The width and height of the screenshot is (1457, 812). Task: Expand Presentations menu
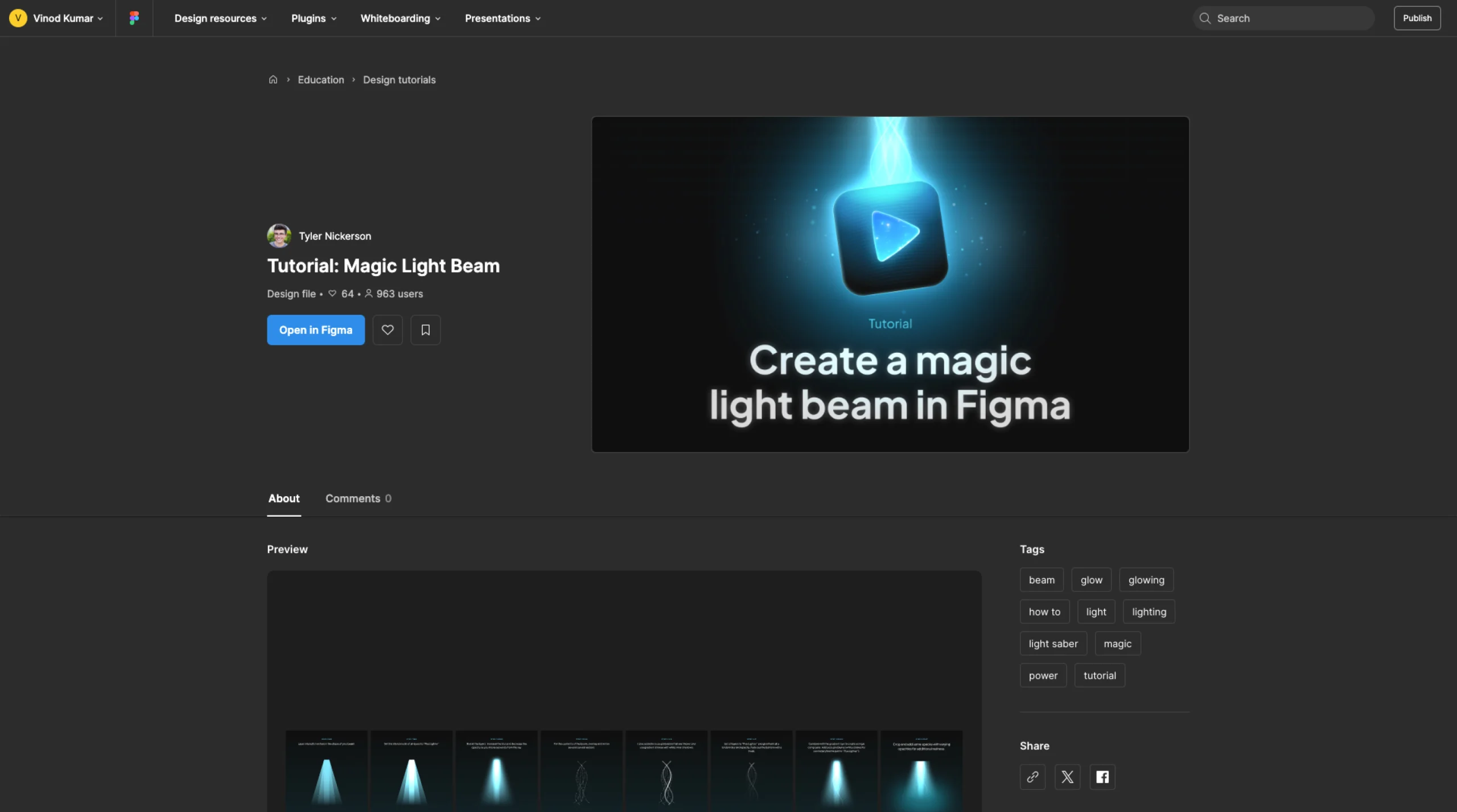point(503,18)
